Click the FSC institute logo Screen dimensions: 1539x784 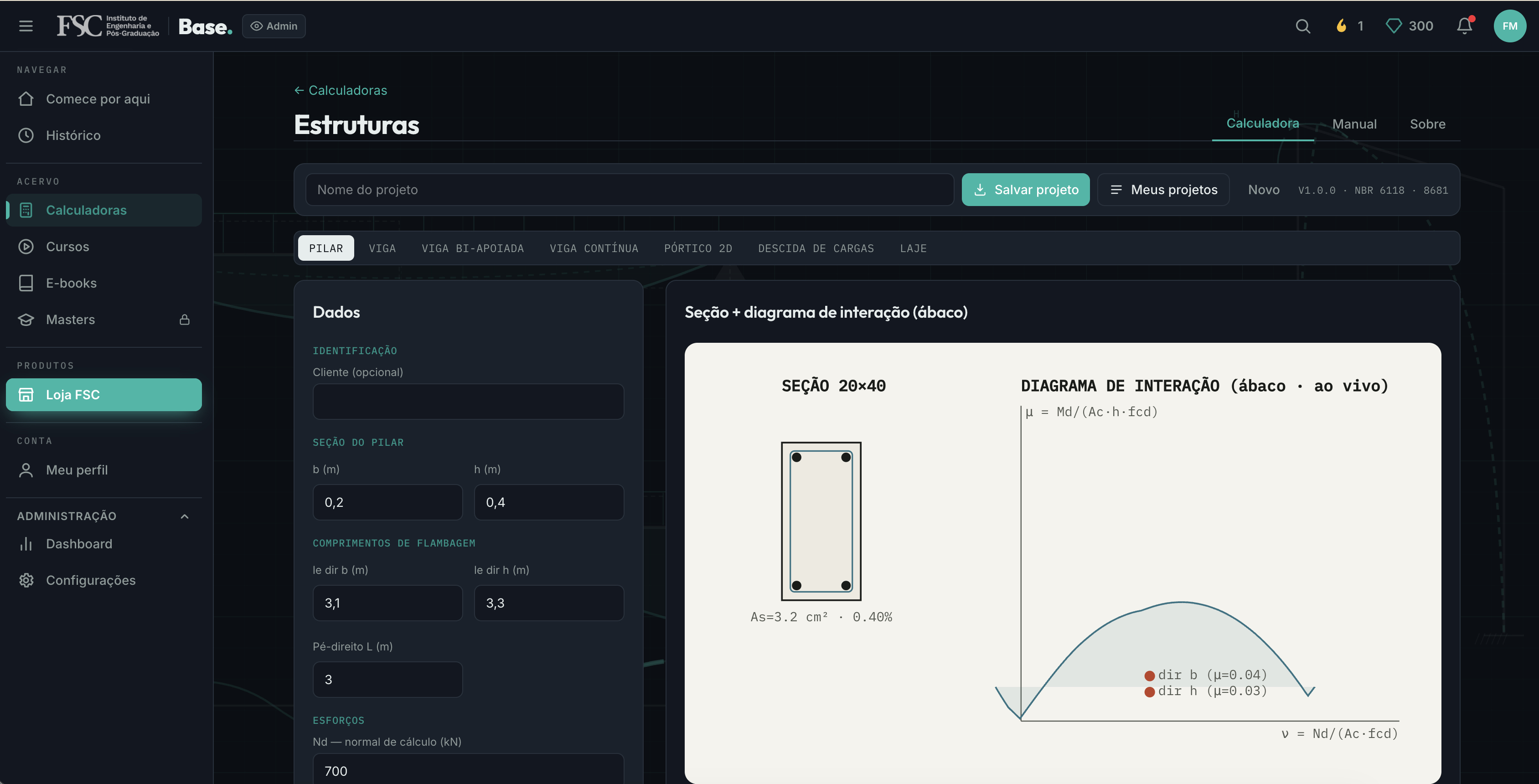108,26
